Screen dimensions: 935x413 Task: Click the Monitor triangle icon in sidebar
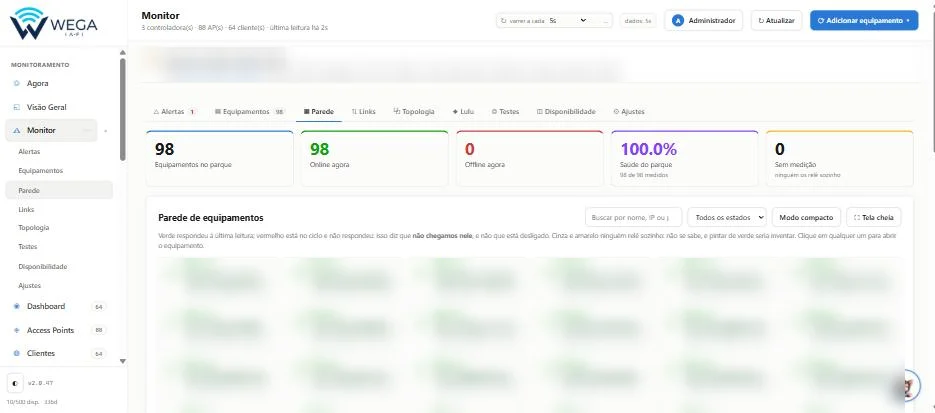point(17,130)
